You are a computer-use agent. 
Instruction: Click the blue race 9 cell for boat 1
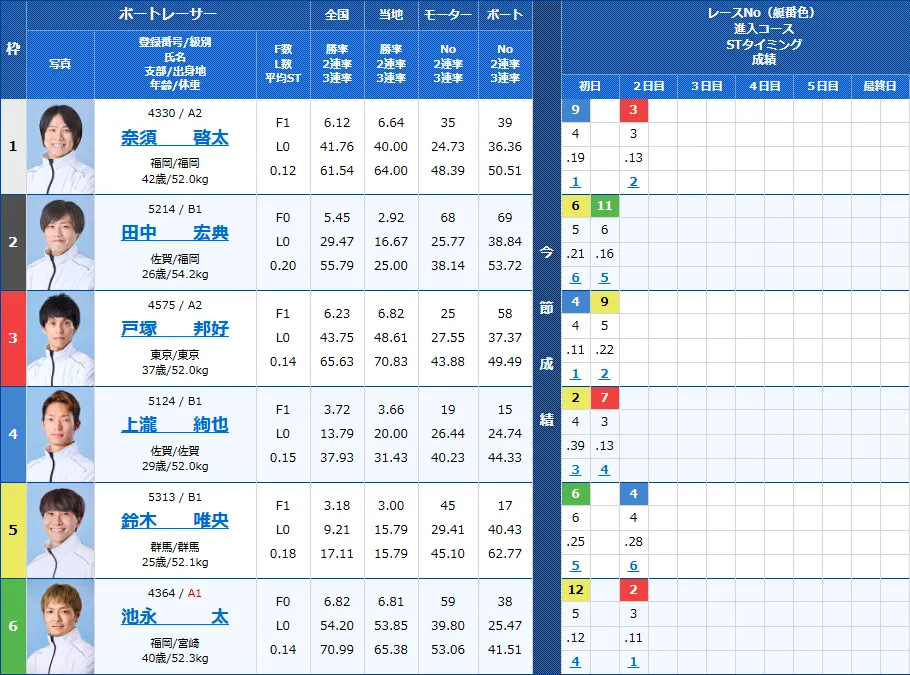coord(575,108)
